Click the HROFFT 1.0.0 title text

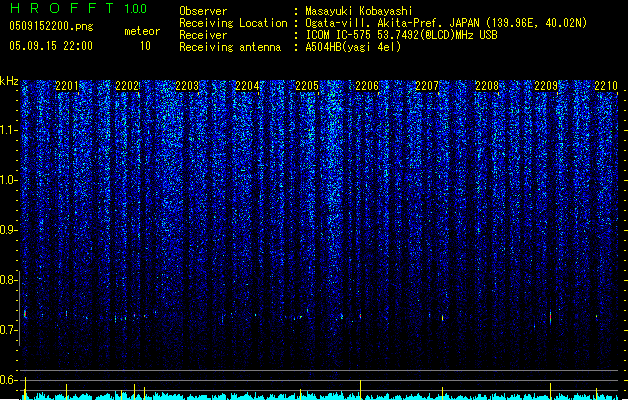pyautogui.click(x=79, y=8)
